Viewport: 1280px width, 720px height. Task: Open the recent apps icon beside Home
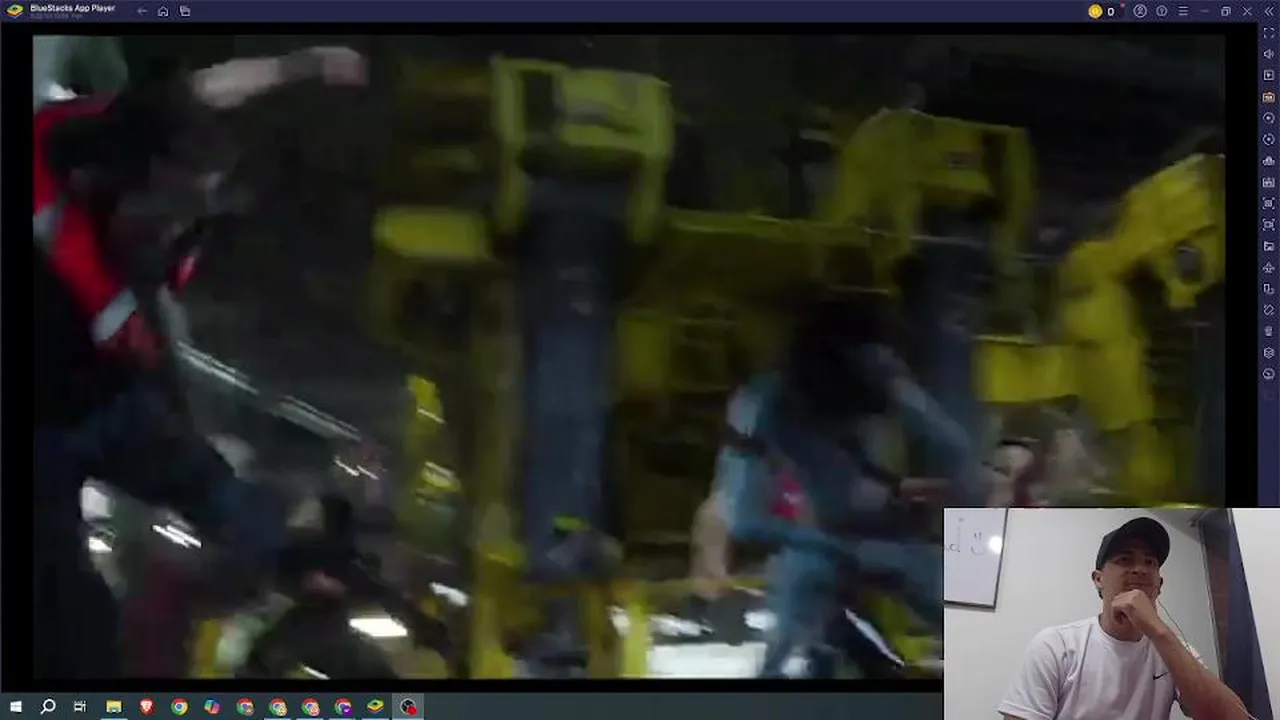(x=185, y=11)
